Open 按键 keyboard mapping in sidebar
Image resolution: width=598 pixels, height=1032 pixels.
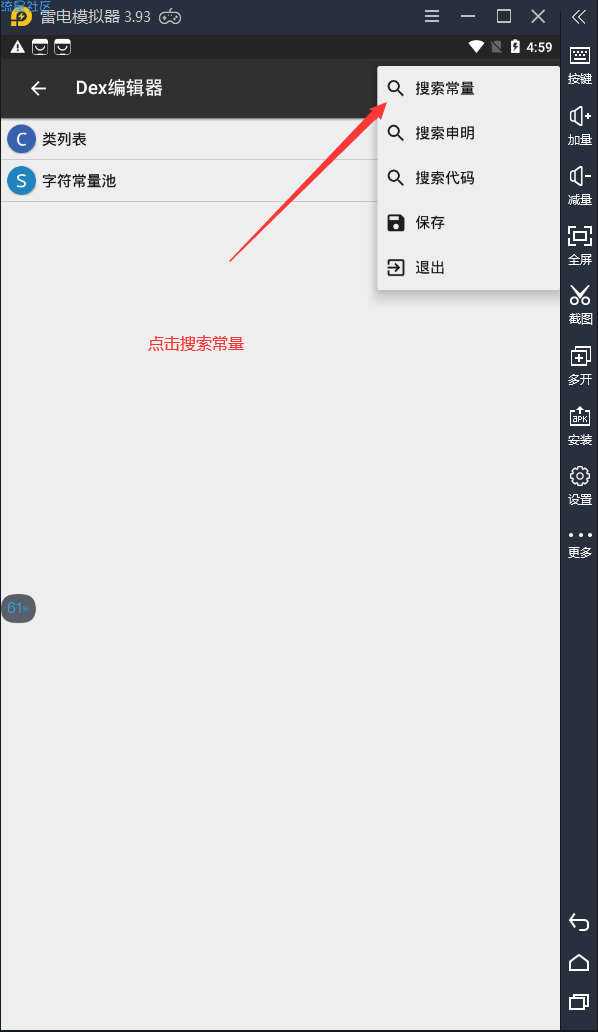(x=580, y=65)
